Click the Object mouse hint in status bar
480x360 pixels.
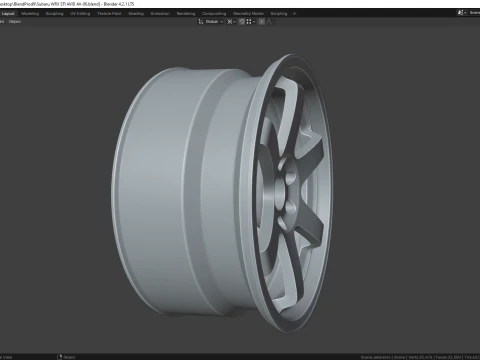[x=66, y=357]
